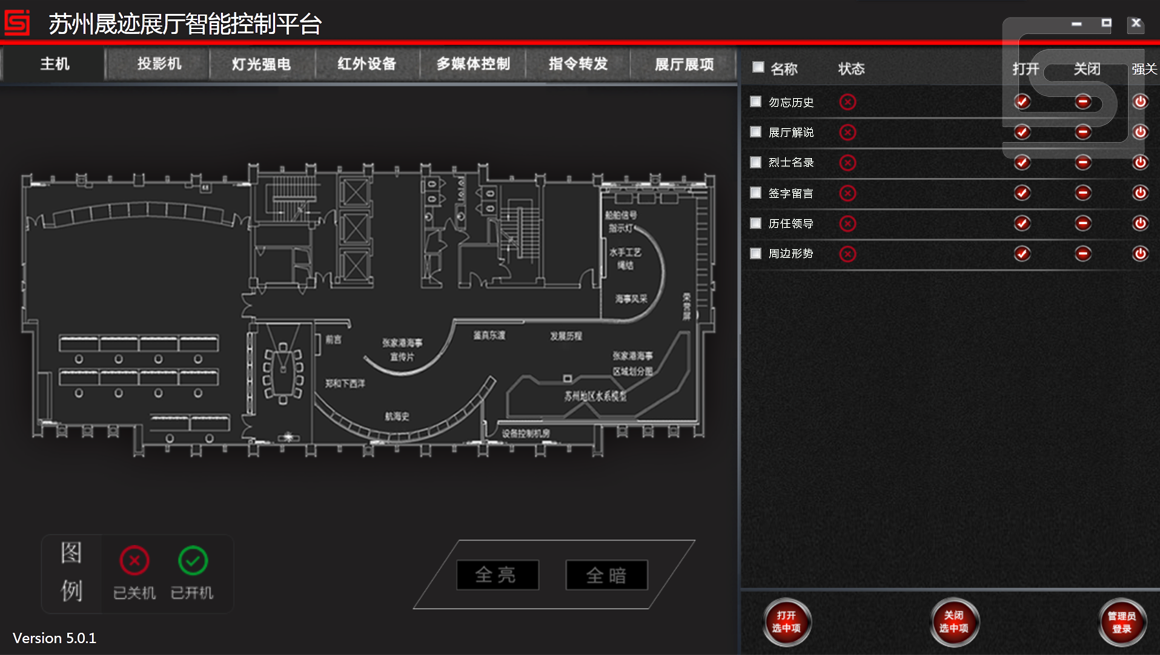The height and width of the screenshot is (655, 1160).
Task: Click the 管理员登录 round icon button
Action: tap(1121, 621)
